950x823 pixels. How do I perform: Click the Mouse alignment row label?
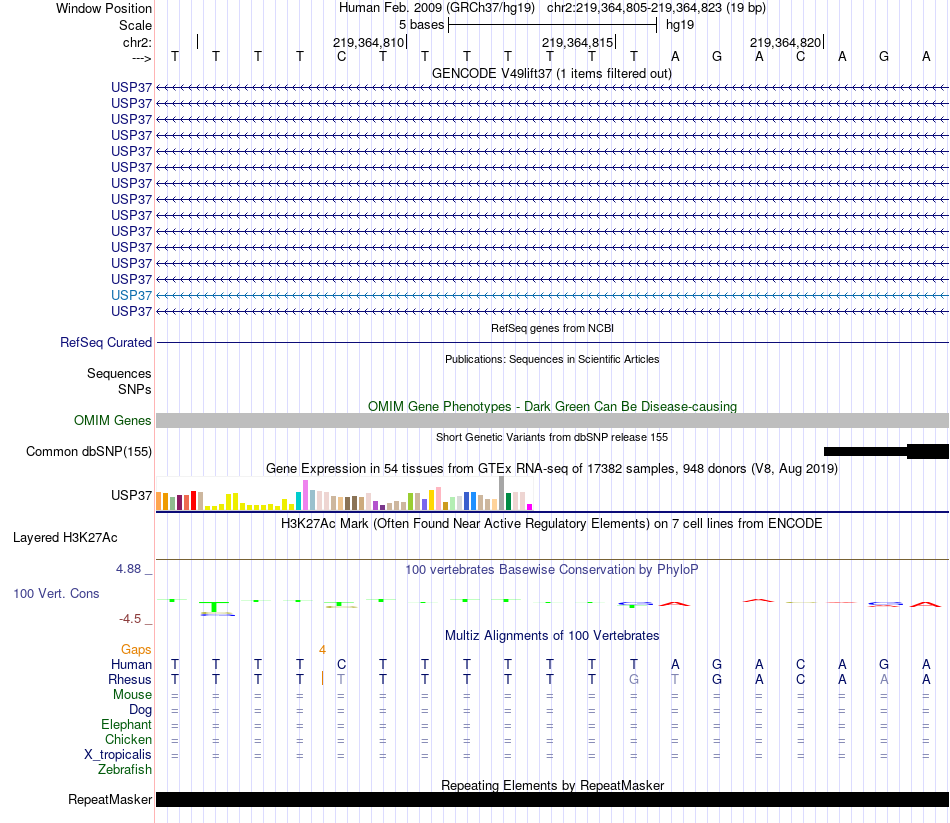point(132,695)
